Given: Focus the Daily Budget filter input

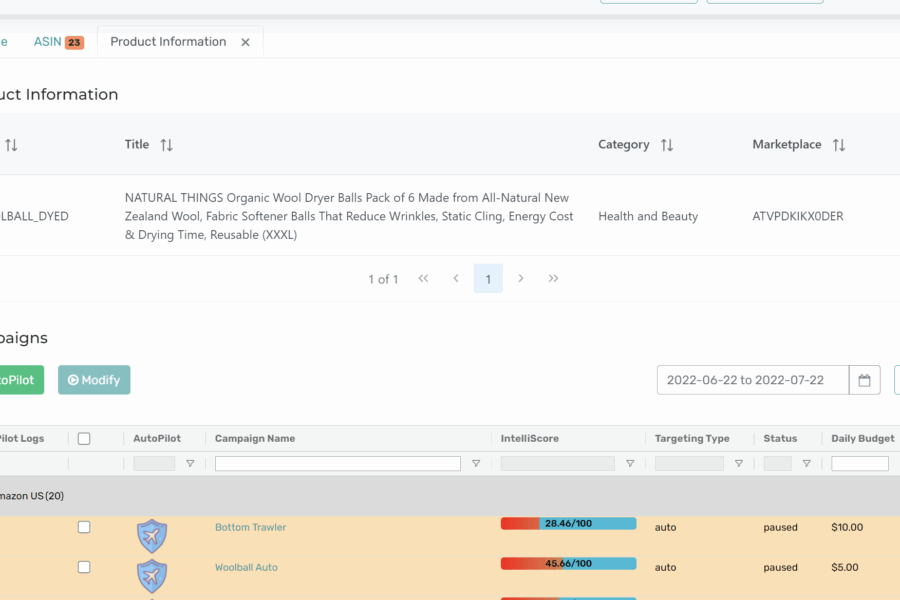Looking at the screenshot, I should coord(860,463).
